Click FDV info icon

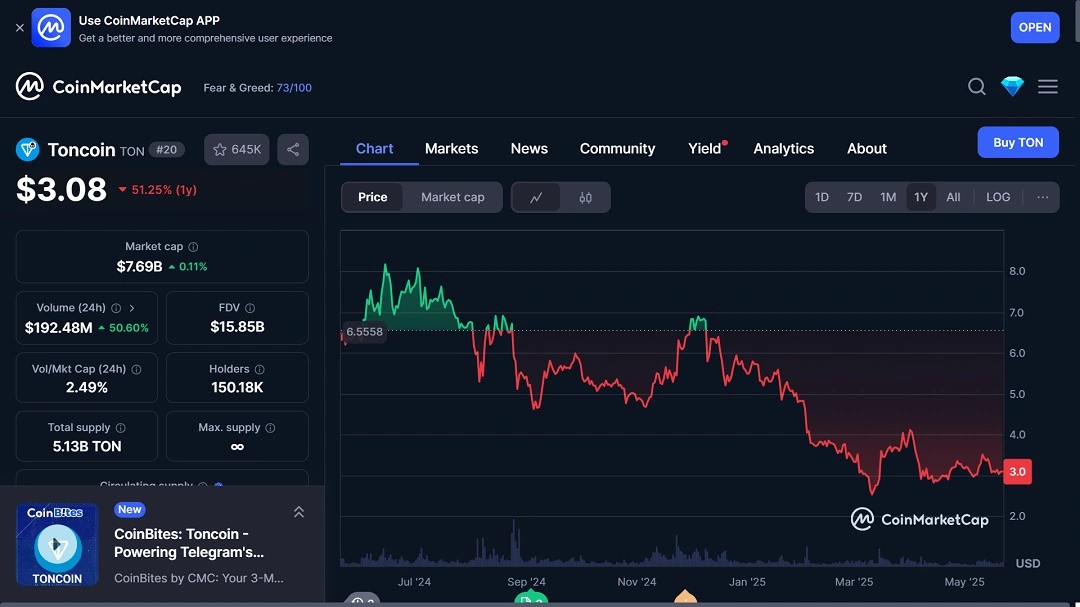click(250, 308)
